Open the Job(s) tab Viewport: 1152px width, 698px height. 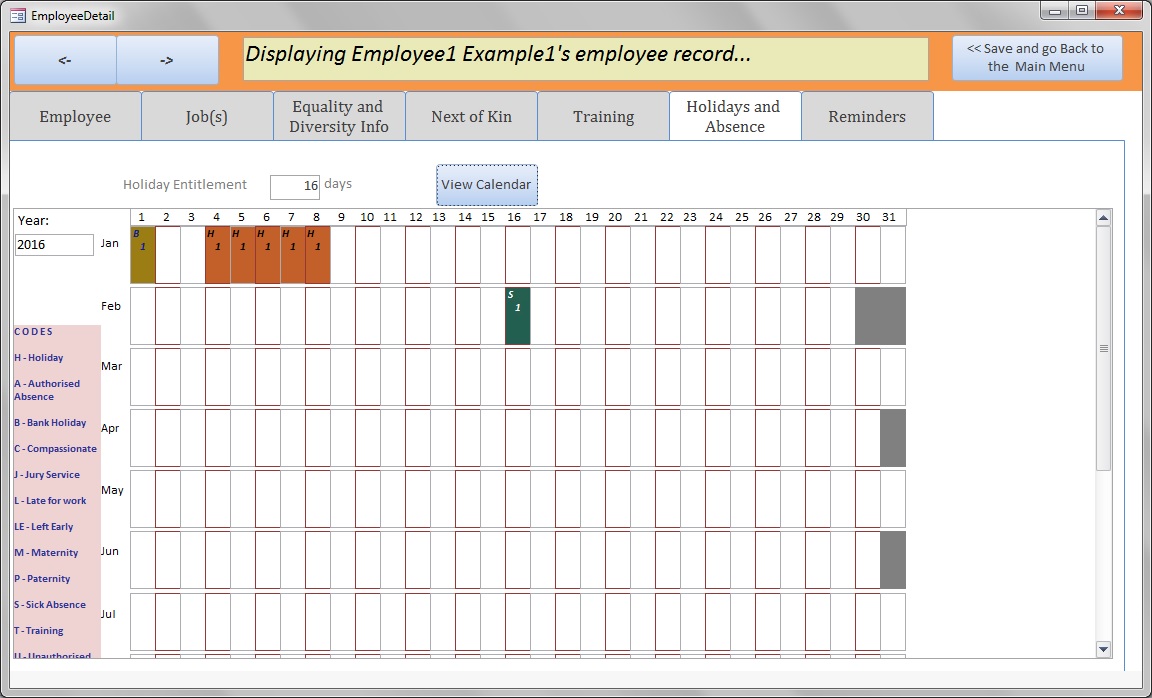click(207, 117)
